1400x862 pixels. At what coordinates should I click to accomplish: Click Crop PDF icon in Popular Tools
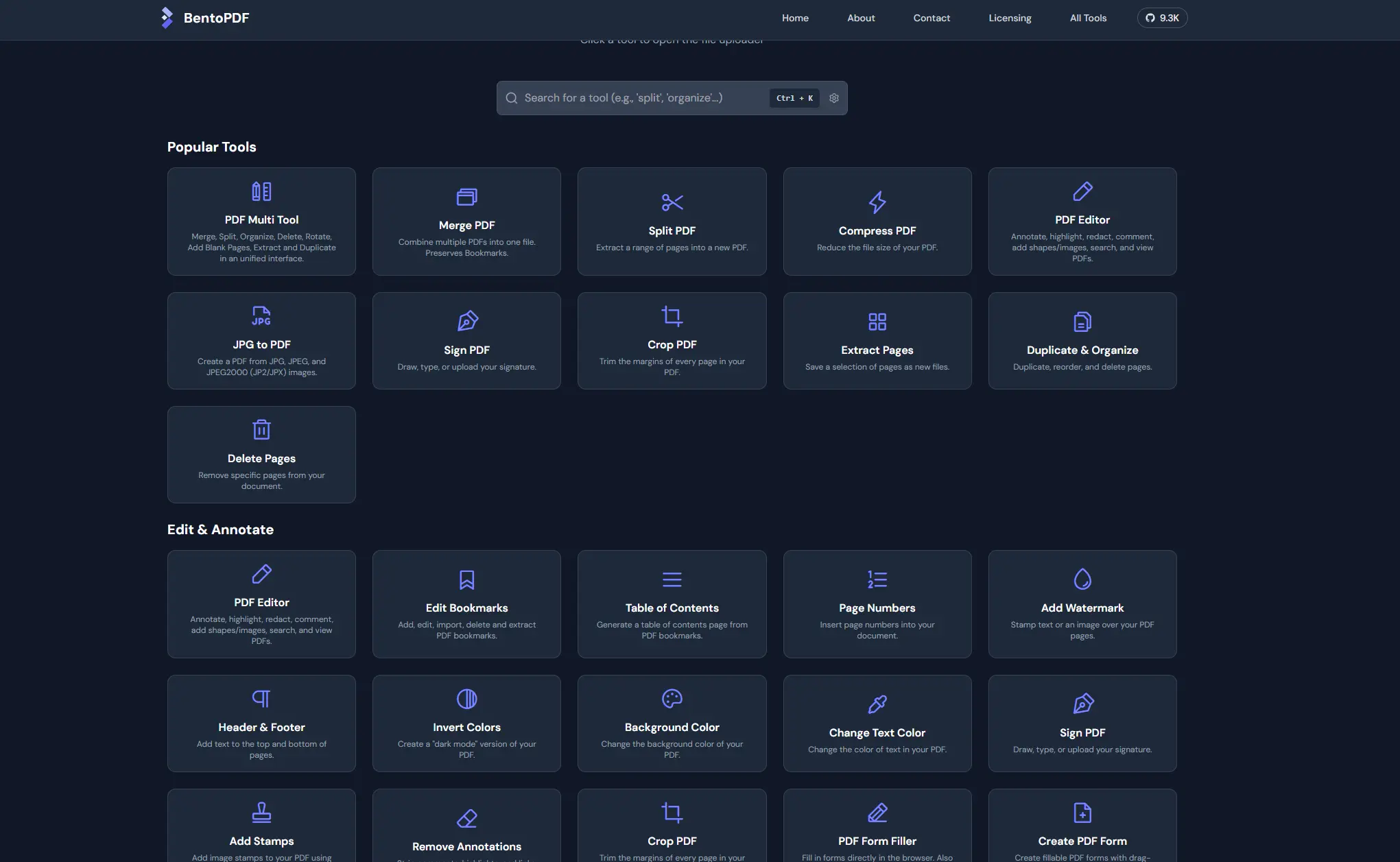point(672,316)
